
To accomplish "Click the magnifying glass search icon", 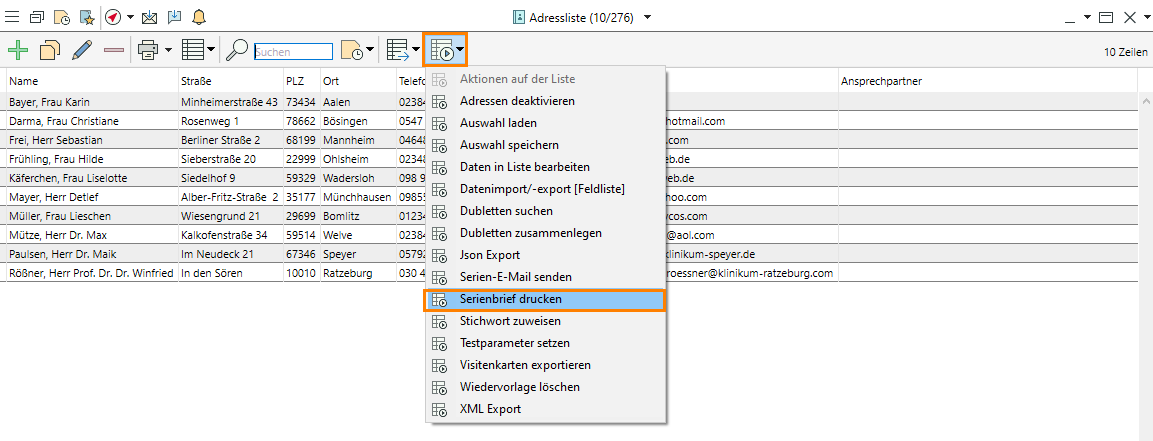I will (x=238, y=49).
